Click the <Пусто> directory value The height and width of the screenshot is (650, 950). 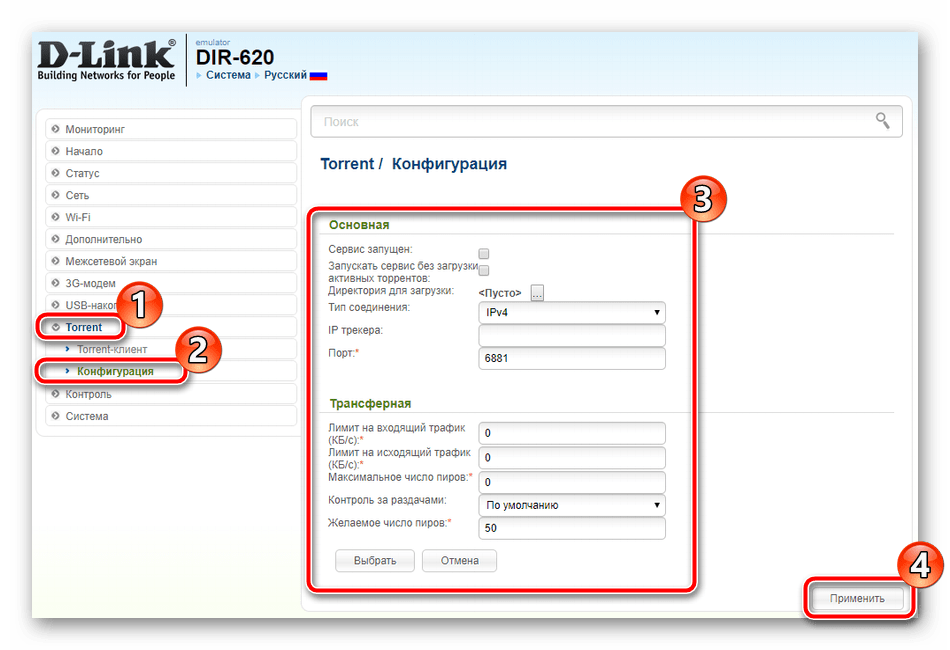click(x=500, y=293)
